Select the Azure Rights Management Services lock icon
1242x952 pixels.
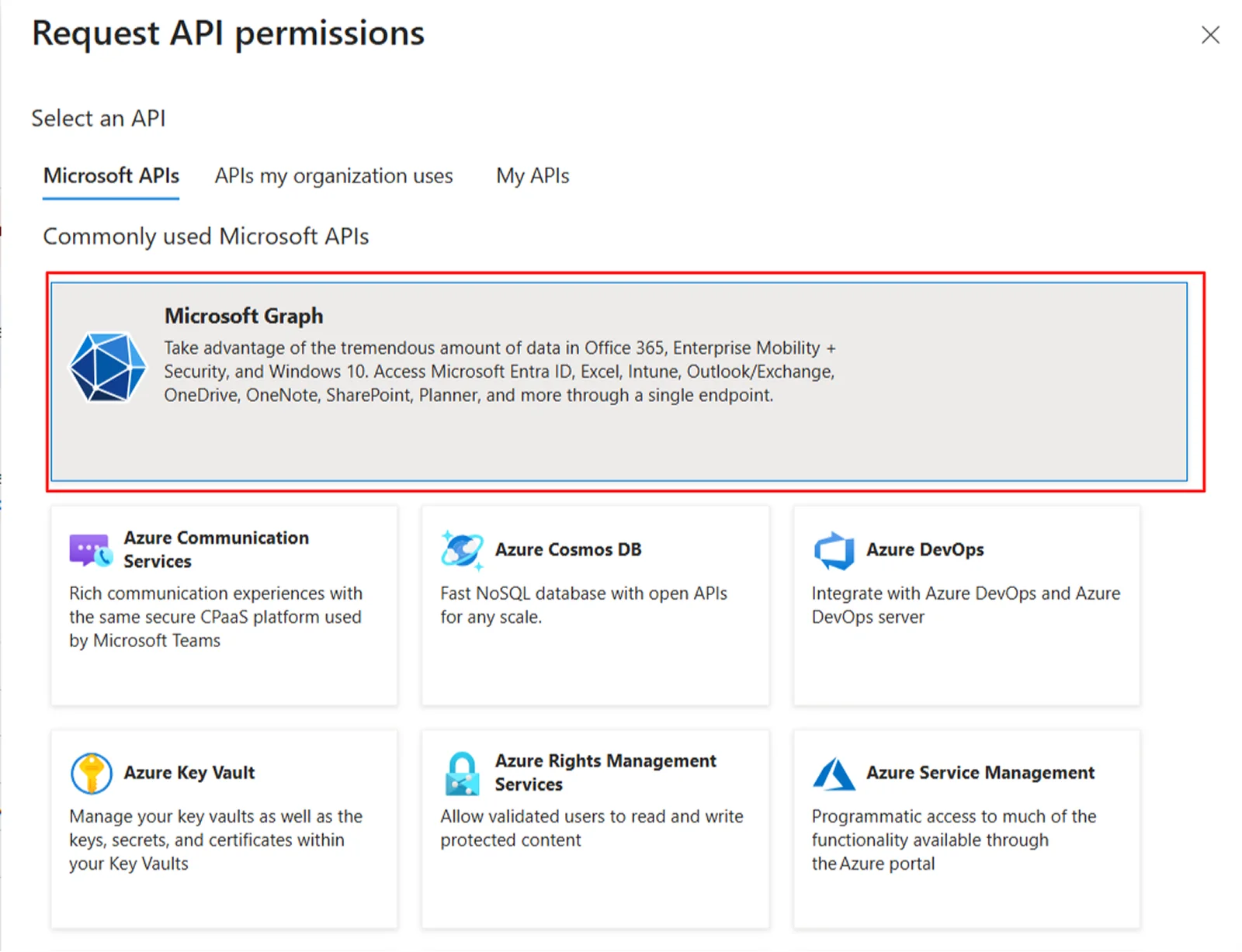[x=461, y=772]
